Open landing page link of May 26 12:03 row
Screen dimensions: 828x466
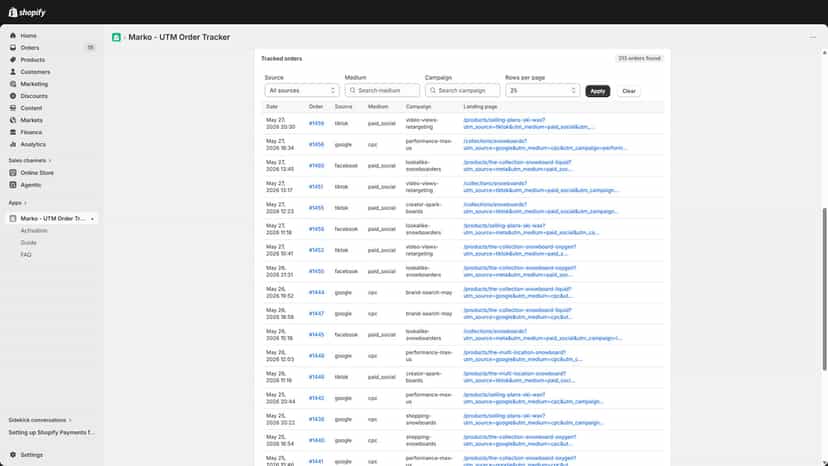pos(523,356)
